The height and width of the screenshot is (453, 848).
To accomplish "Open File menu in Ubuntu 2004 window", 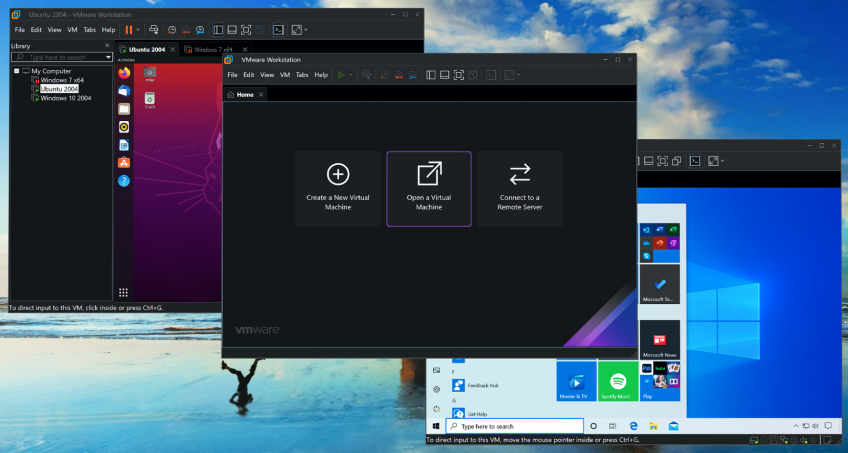I will (x=20, y=30).
